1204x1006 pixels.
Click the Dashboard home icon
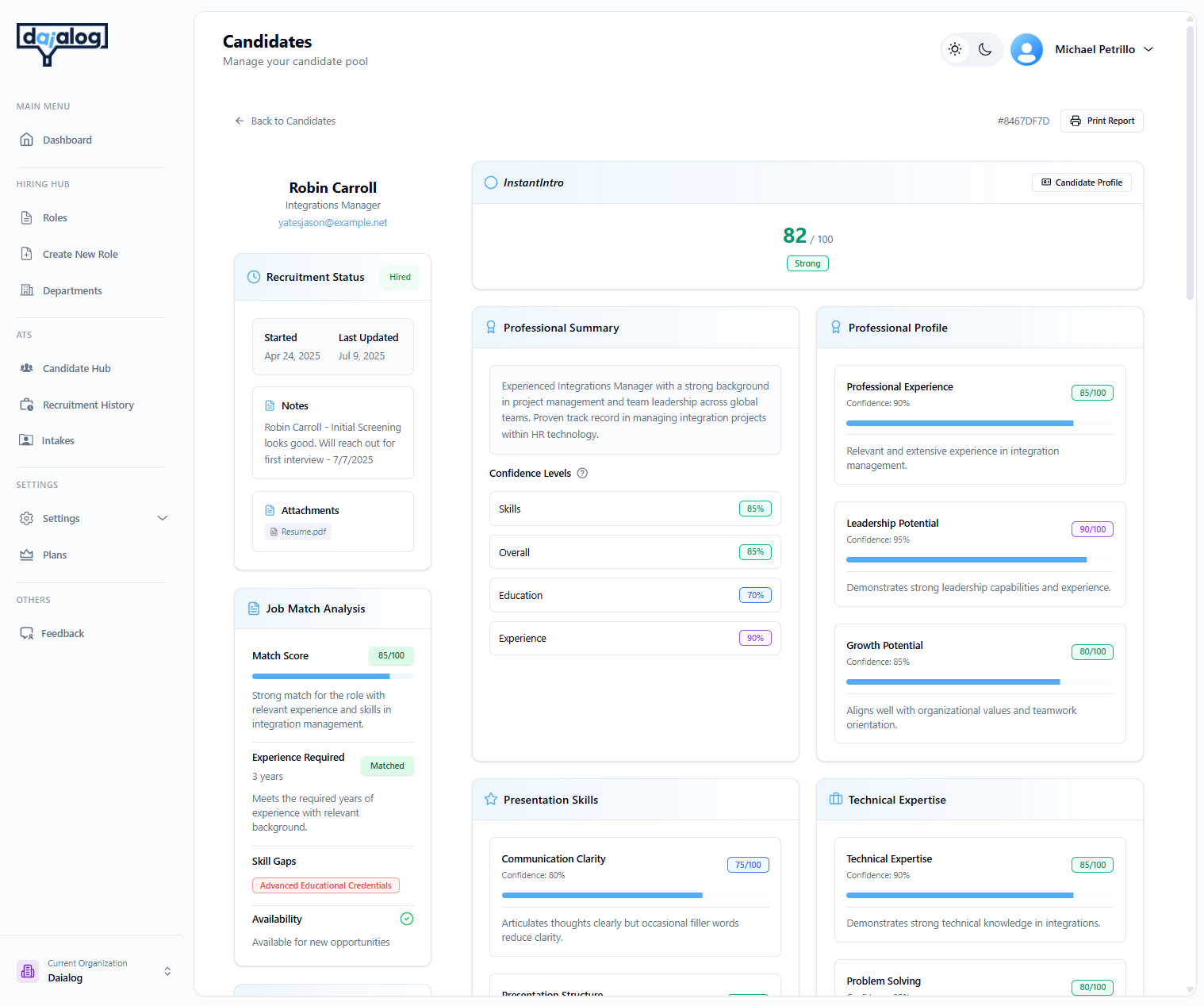click(x=27, y=140)
